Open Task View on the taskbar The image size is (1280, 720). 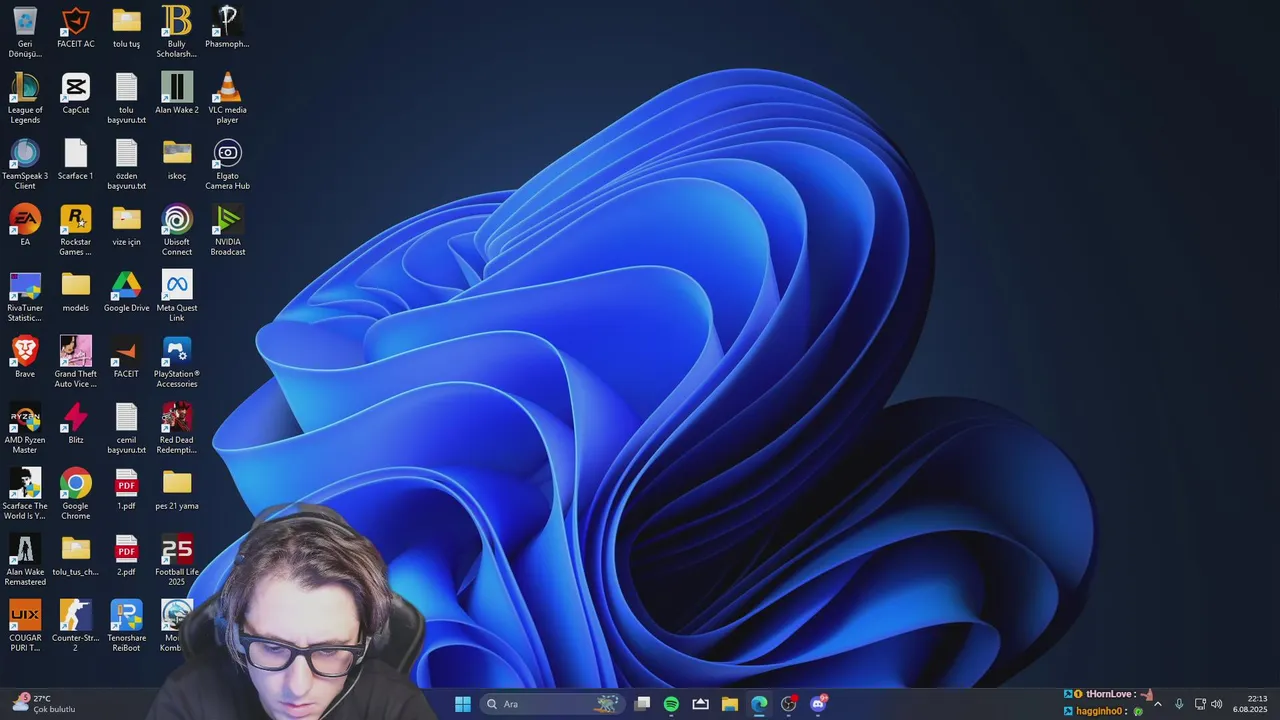pyautogui.click(x=642, y=704)
